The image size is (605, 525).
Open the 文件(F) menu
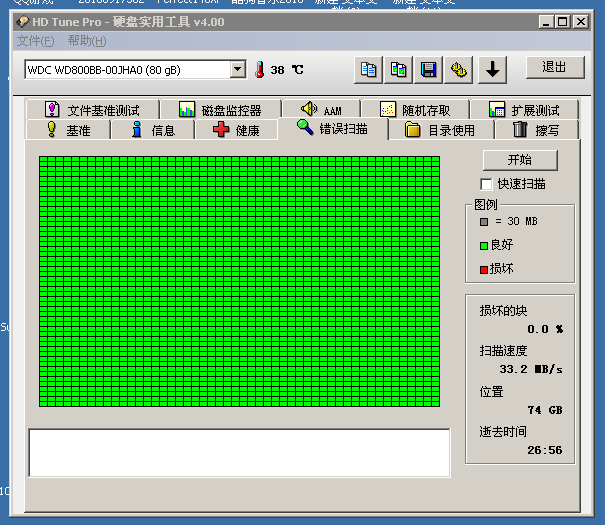[35, 41]
